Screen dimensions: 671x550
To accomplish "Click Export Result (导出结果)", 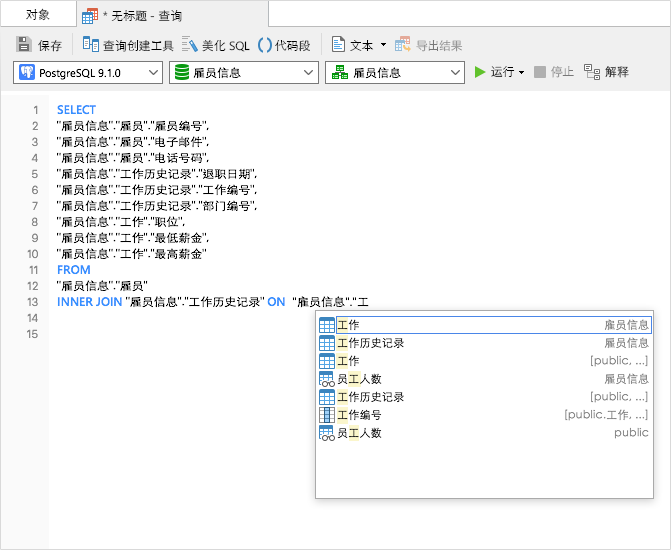I will pyautogui.click(x=428, y=45).
